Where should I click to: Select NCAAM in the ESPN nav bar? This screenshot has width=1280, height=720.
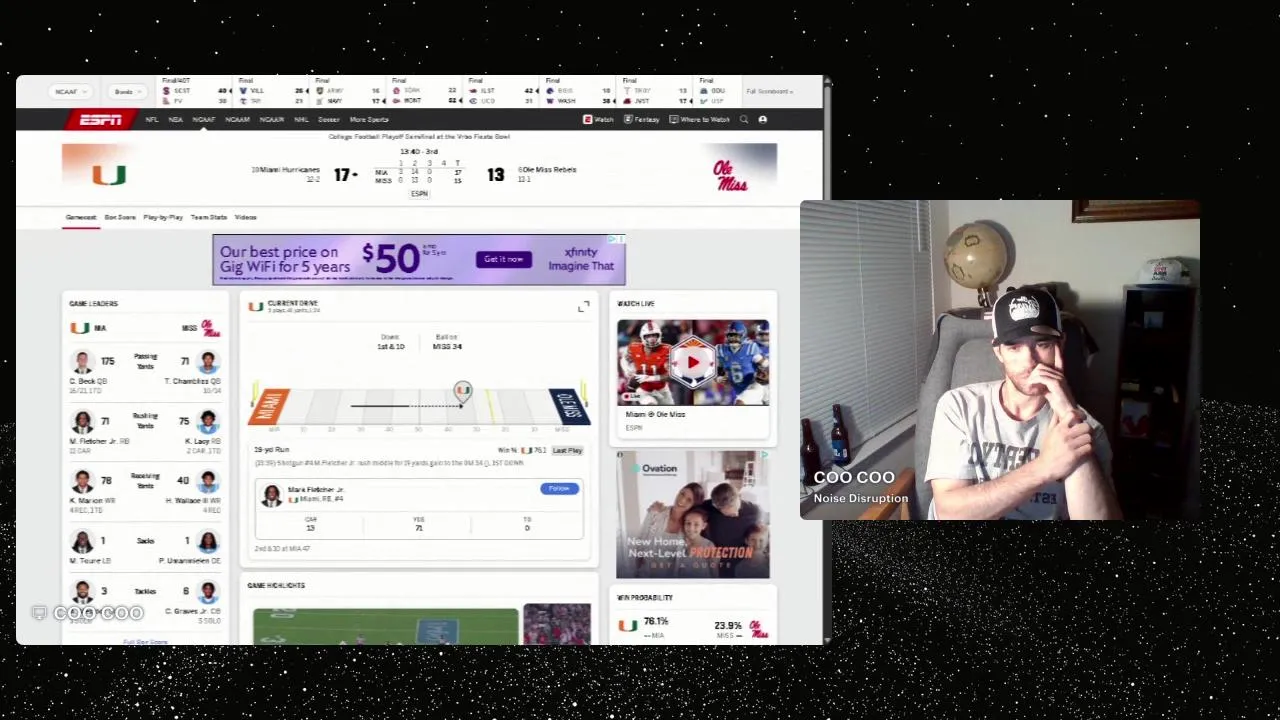(x=238, y=120)
